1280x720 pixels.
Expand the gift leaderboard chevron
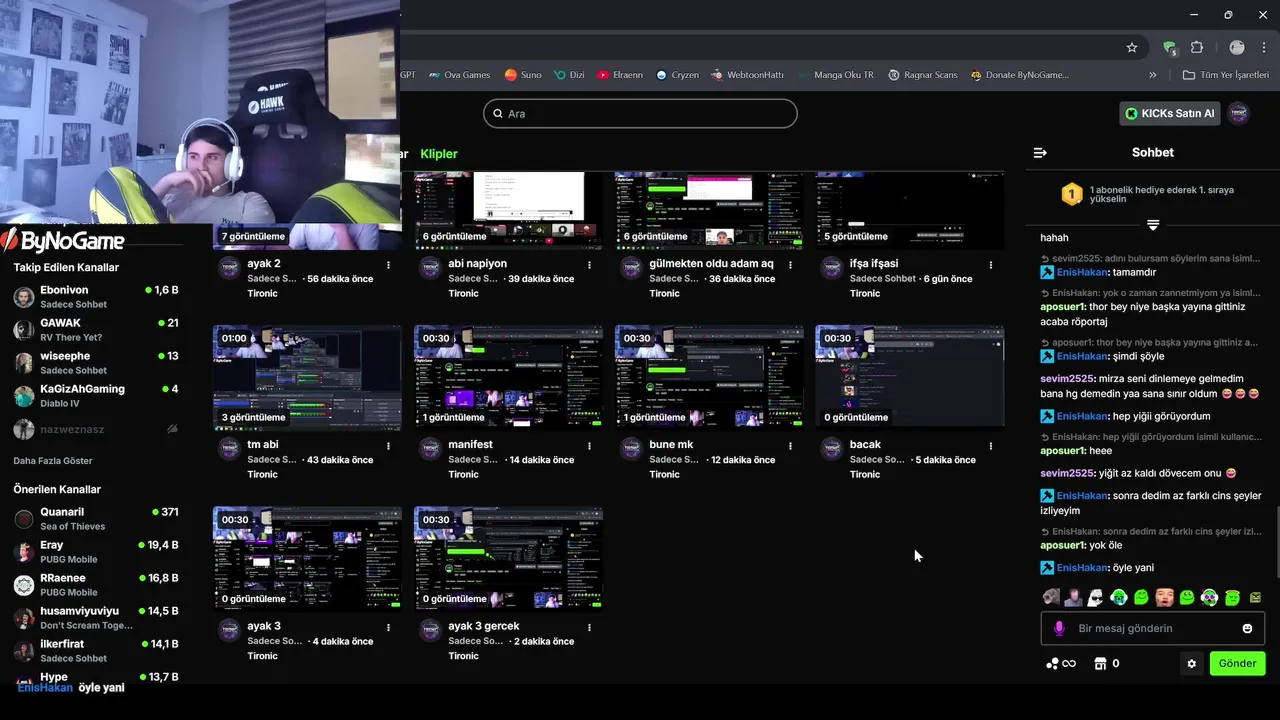pyautogui.click(x=1153, y=225)
